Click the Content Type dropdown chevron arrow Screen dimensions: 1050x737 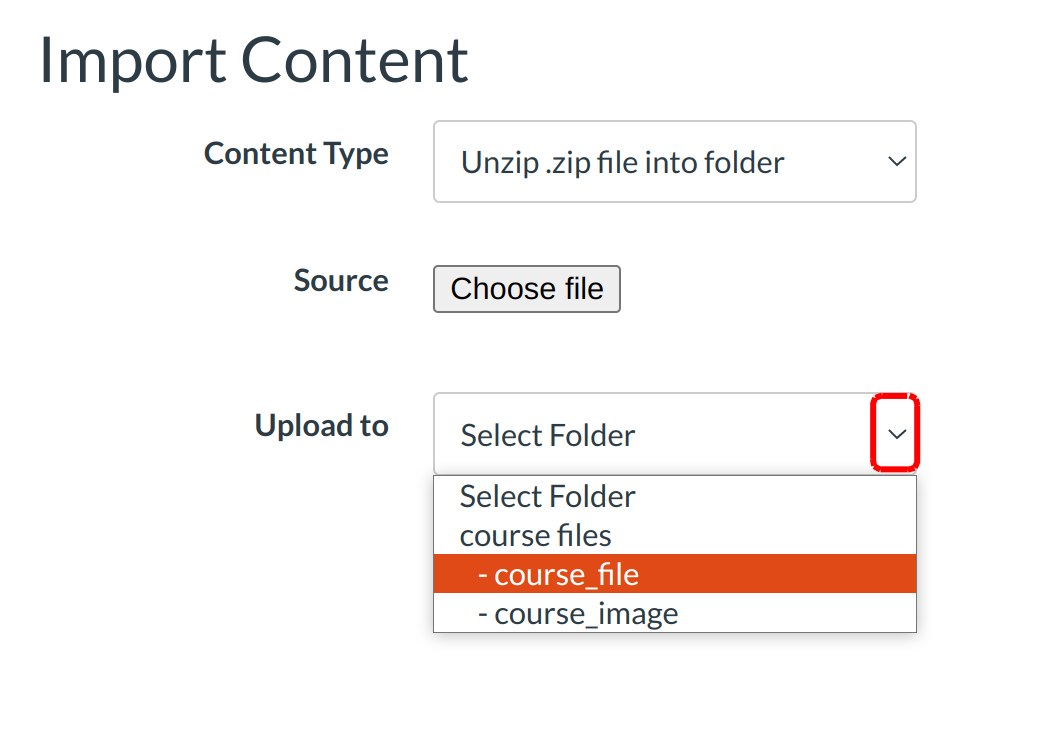tap(897, 162)
